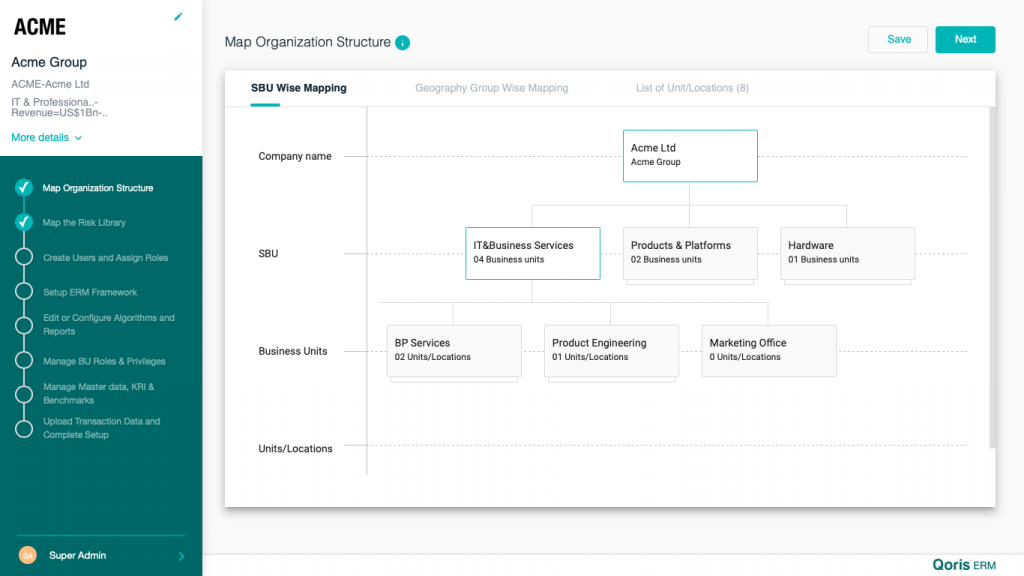The image size is (1024, 576).
Task: Click the ACME-Acme Ltd text
Action: point(50,84)
